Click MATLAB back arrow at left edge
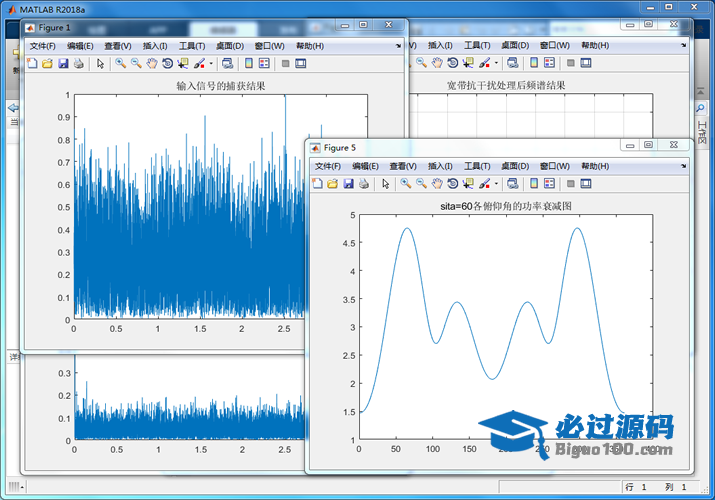 click(x=13, y=108)
